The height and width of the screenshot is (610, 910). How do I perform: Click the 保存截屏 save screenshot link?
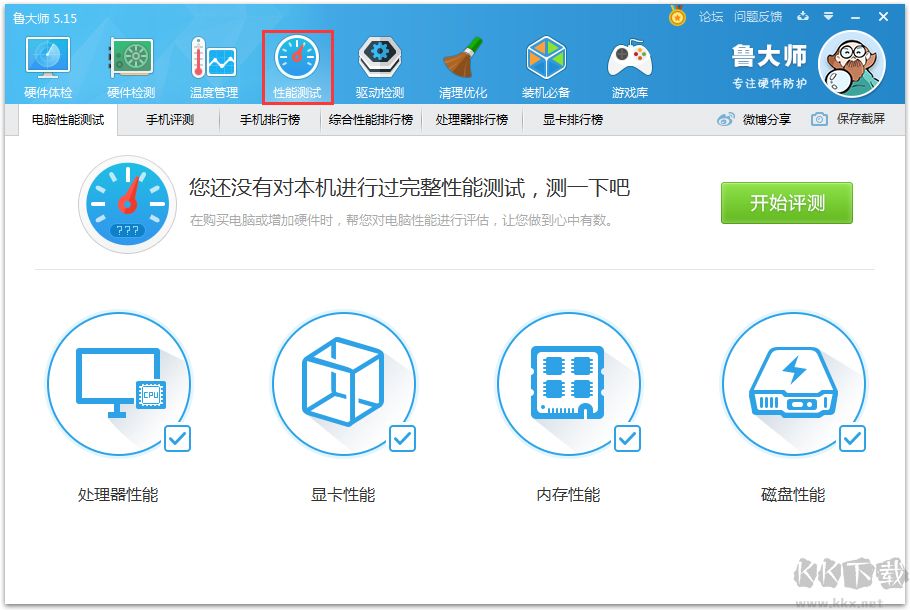pos(861,120)
